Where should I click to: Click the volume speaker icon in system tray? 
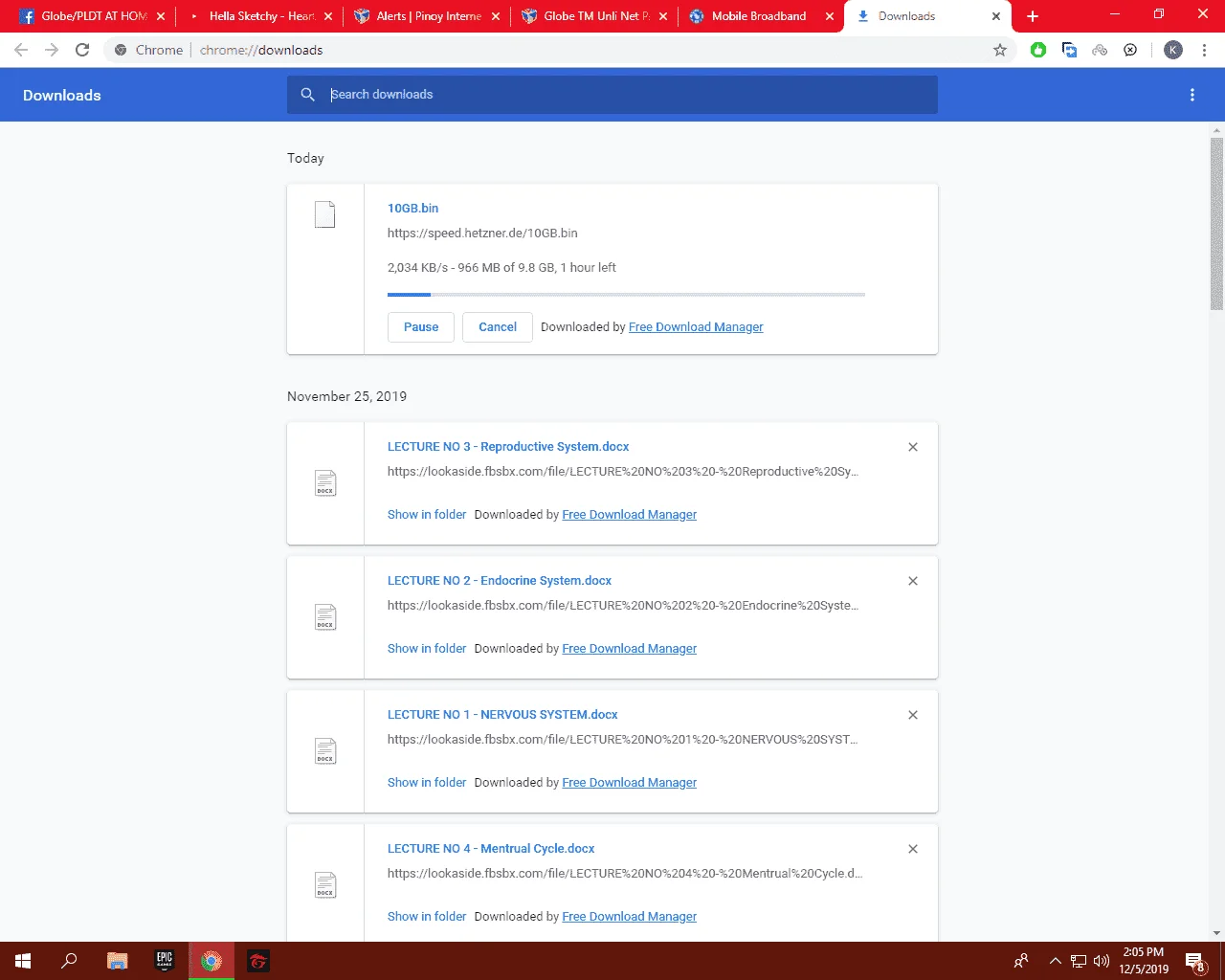[x=1102, y=961]
